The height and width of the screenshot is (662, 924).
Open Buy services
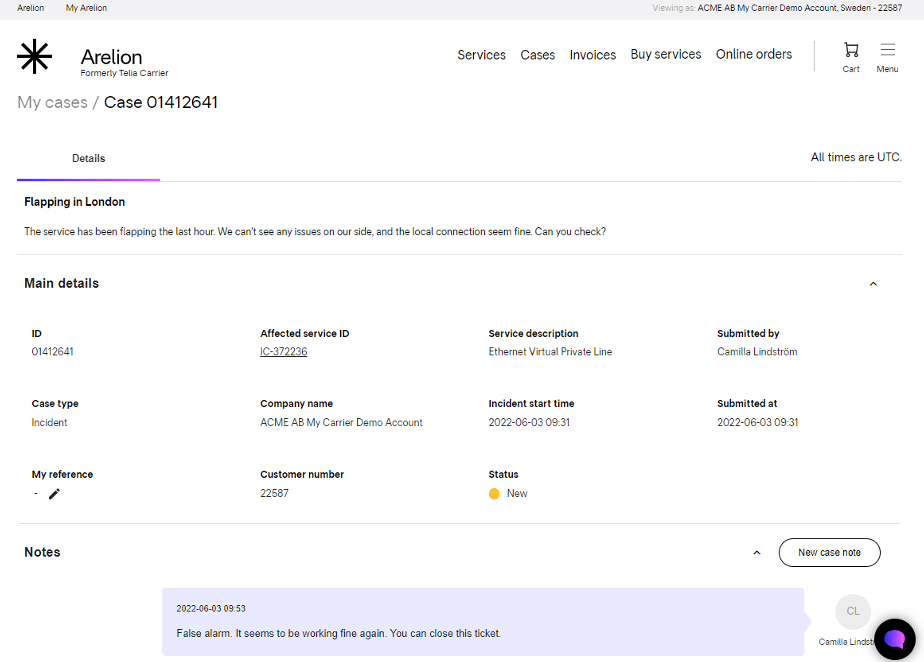click(666, 54)
